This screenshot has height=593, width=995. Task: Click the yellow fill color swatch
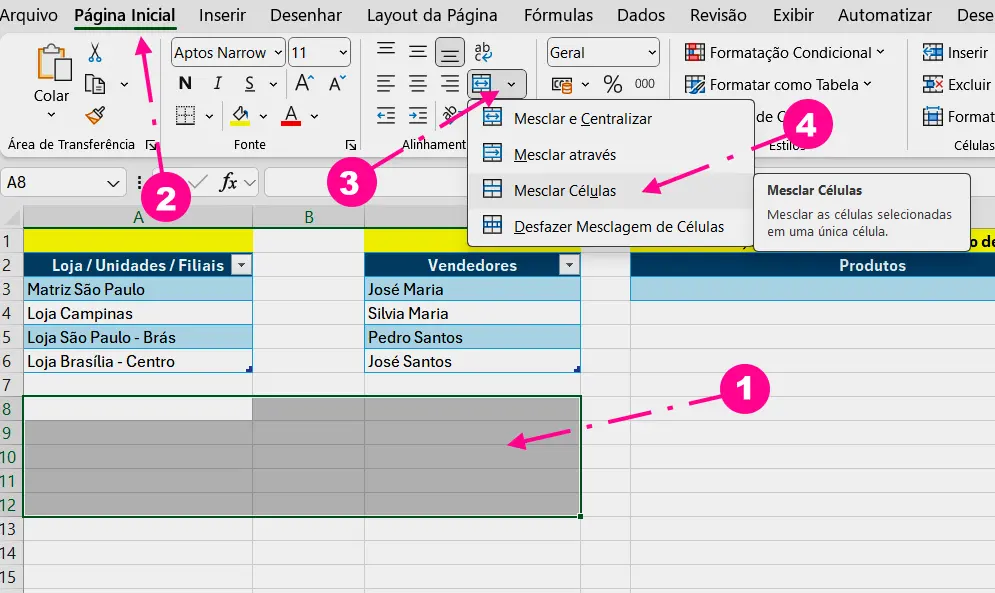coord(239,116)
